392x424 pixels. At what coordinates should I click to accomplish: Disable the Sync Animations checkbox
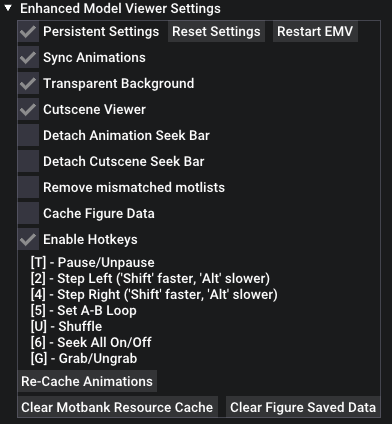[28, 58]
